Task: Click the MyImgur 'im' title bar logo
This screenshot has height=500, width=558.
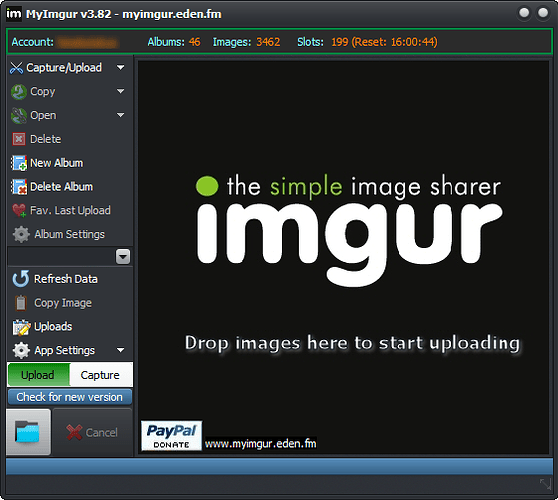Action: (x=14, y=14)
